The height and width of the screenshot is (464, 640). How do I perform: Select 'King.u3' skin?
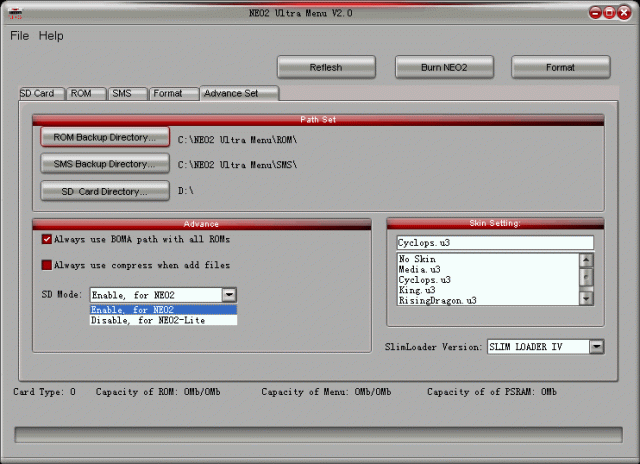(489, 290)
